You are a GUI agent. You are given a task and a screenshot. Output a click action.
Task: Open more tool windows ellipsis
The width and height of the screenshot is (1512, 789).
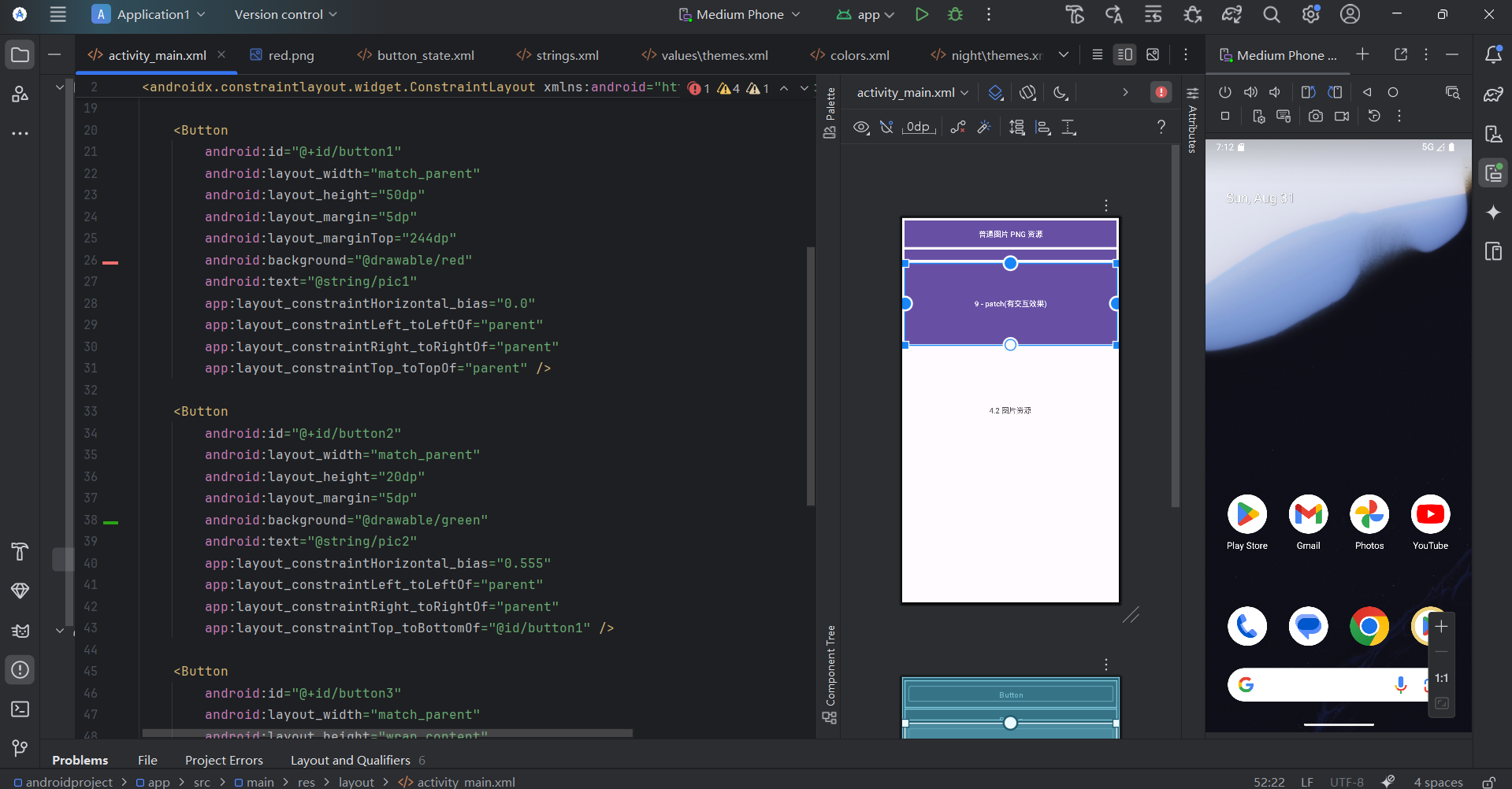point(20,133)
